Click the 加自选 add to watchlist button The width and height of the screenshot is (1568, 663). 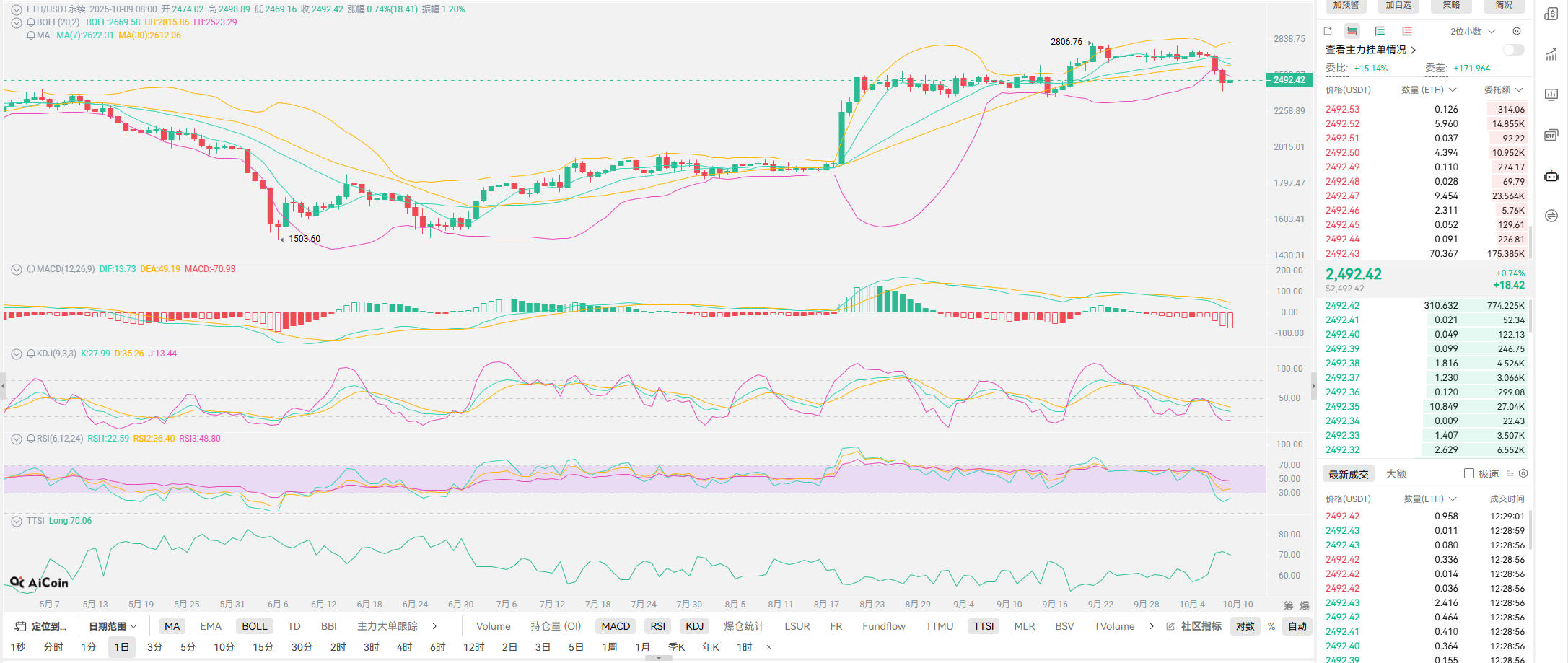(x=1398, y=6)
